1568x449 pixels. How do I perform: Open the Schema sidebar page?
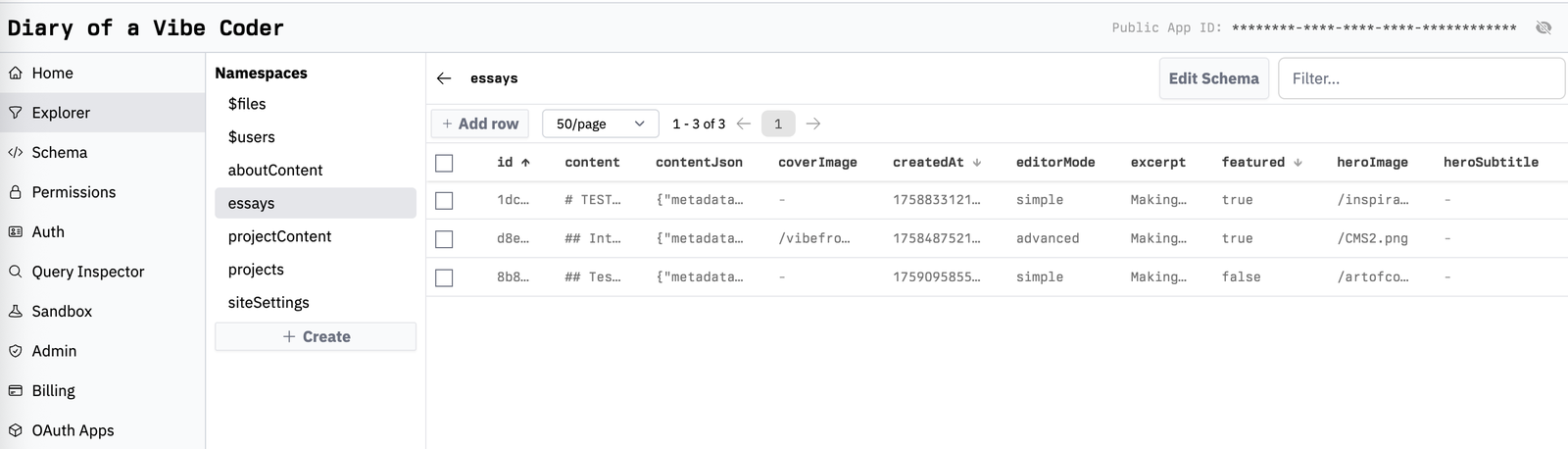[59, 152]
